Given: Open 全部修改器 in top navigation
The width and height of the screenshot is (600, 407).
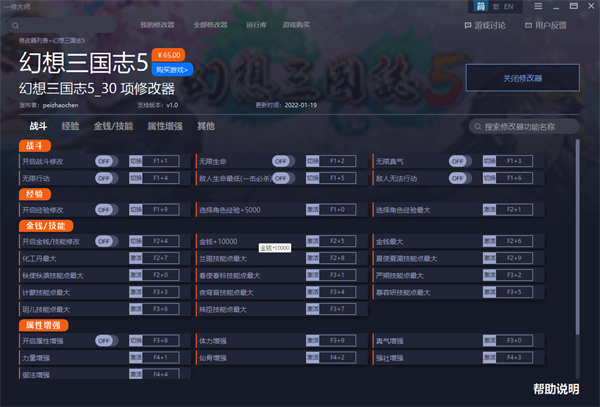Looking at the screenshot, I should pyautogui.click(x=210, y=25).
